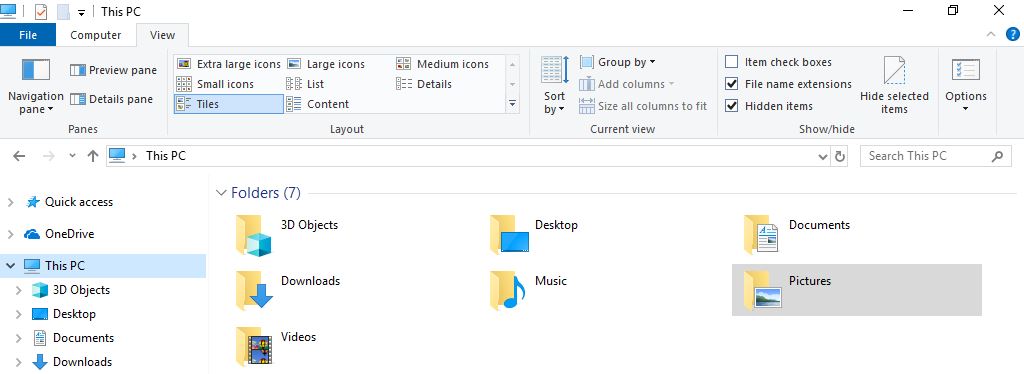This screenshot has width=1024, height=374.
Task: Expand 3D Objects in navigation tree
Action: coord(19,290)
